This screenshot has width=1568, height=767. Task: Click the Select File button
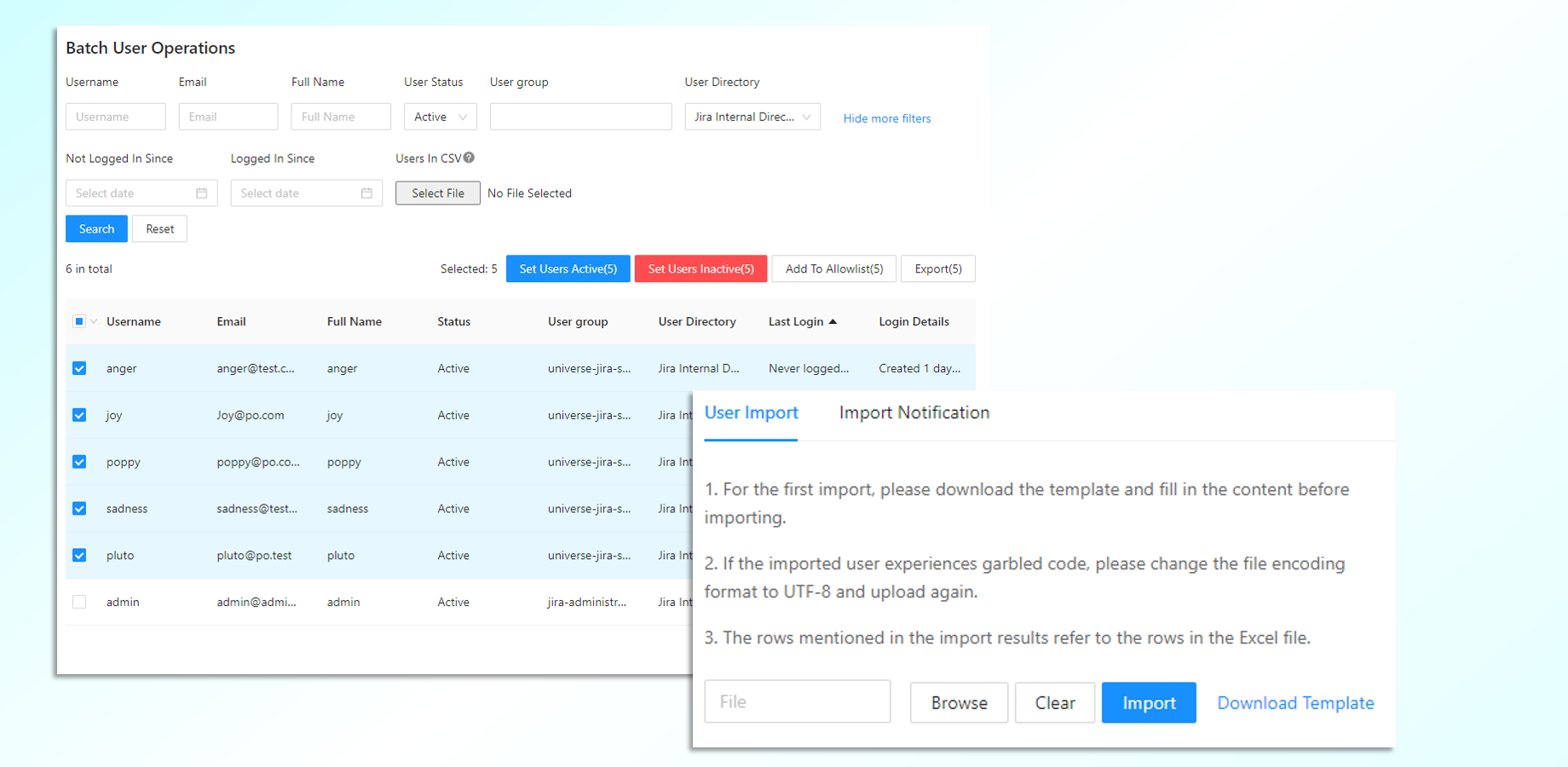(438, 193)
